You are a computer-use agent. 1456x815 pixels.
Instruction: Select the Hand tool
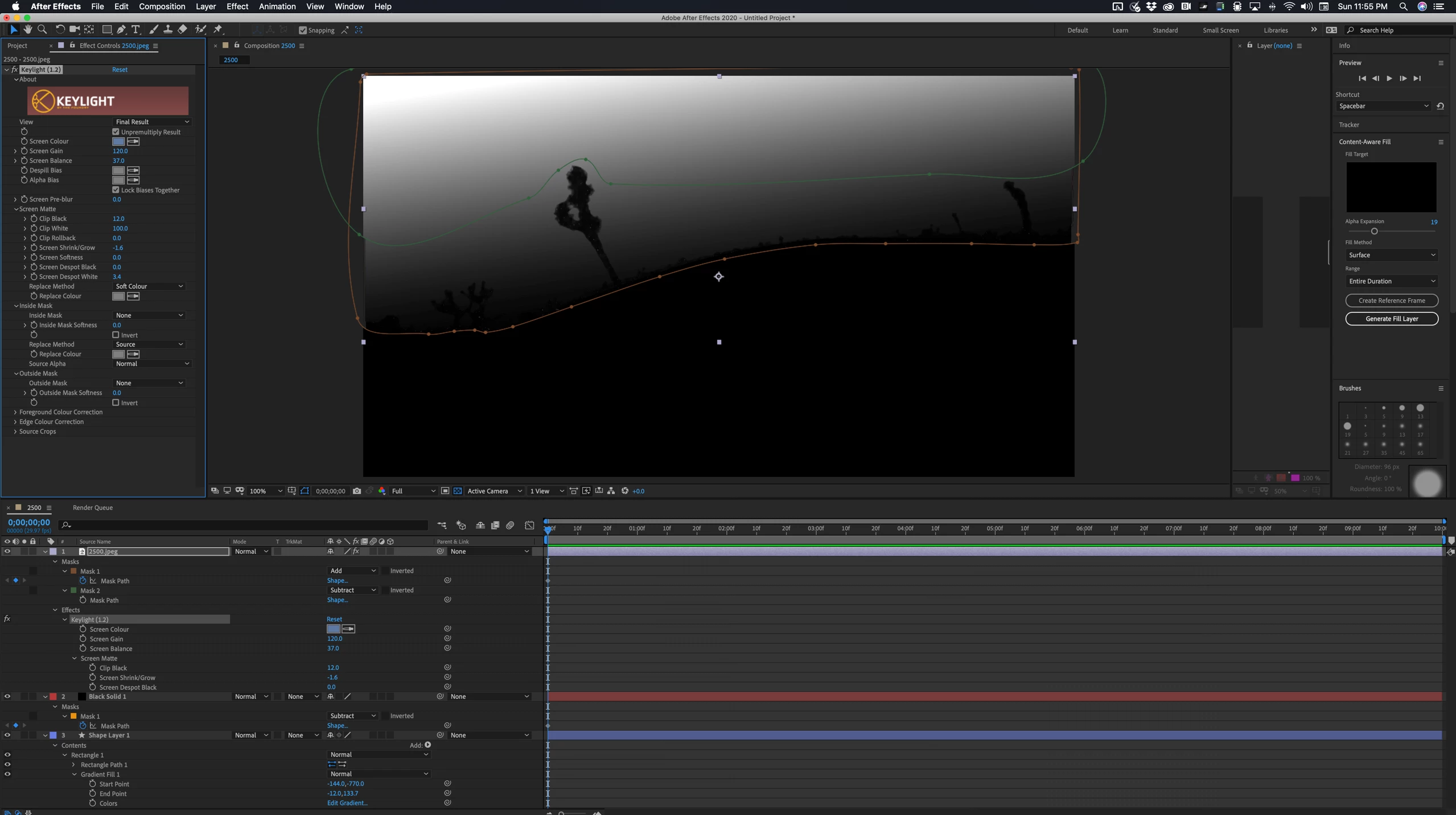(27, 30)
